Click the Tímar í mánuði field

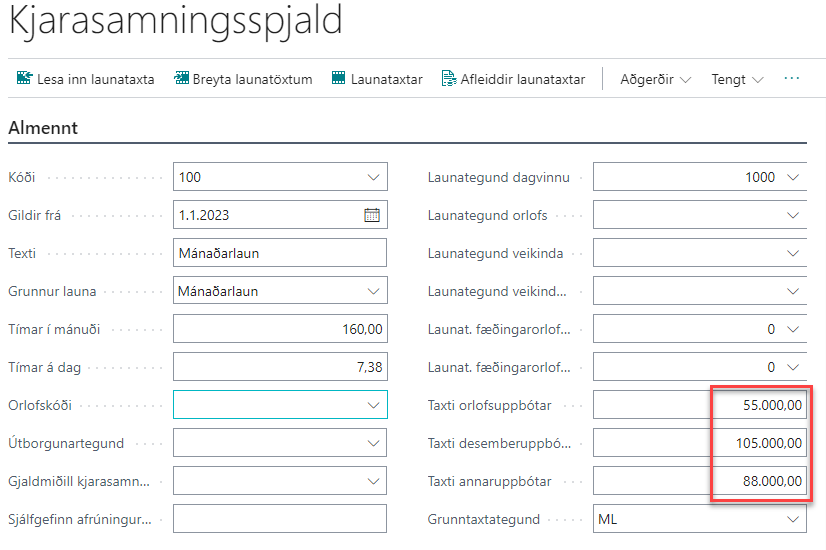pyautogui.click(x=279, y=329)
